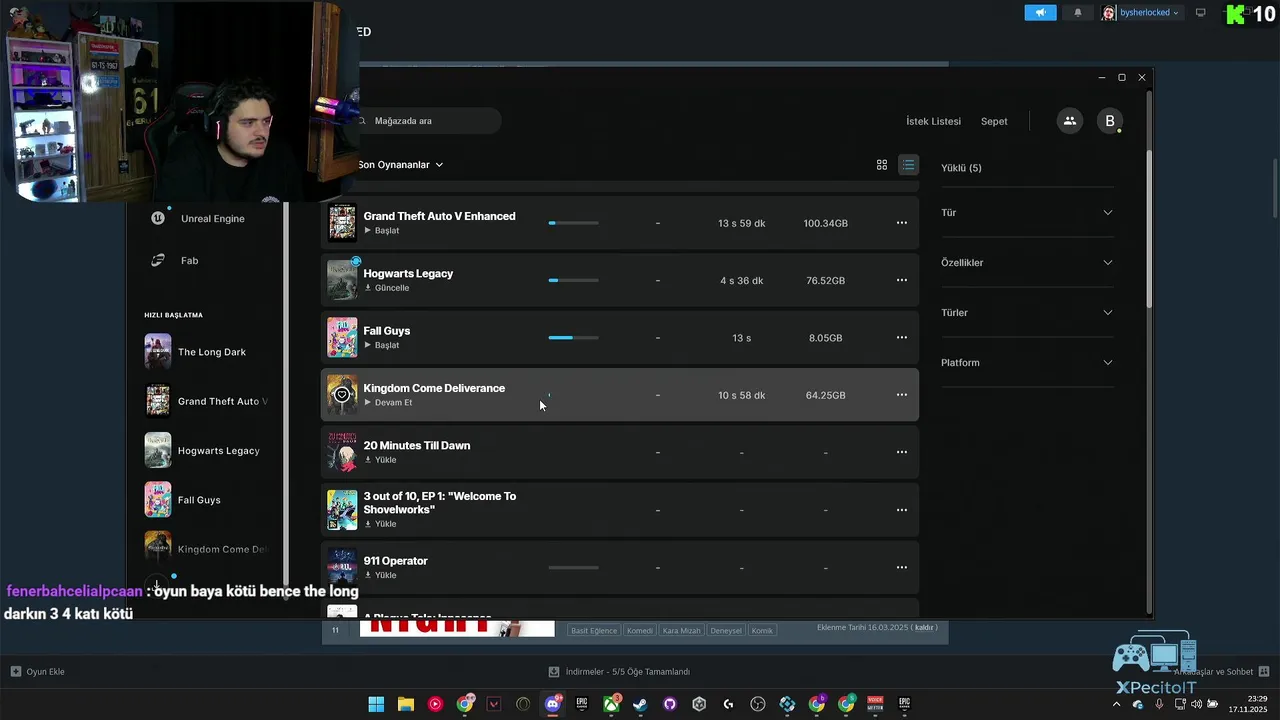Viewport: 1280px width, 720px height.
Task: Open Valorant from the taskbar
Action: tap(494, 704)
